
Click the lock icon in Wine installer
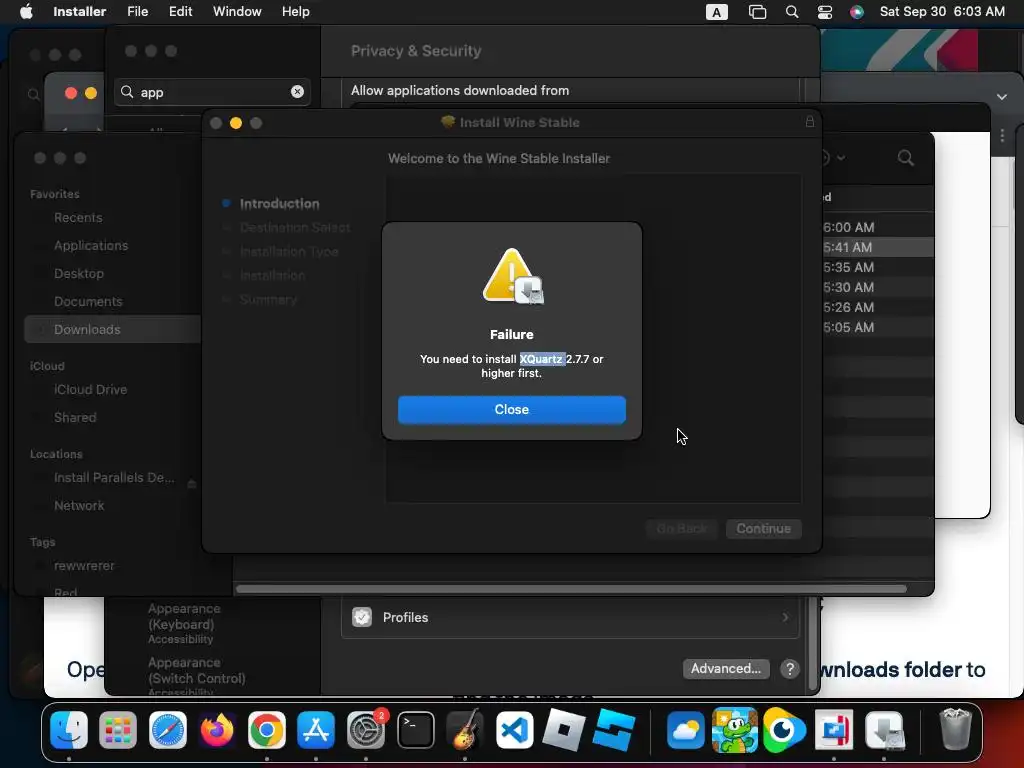[x=810, y=121]
